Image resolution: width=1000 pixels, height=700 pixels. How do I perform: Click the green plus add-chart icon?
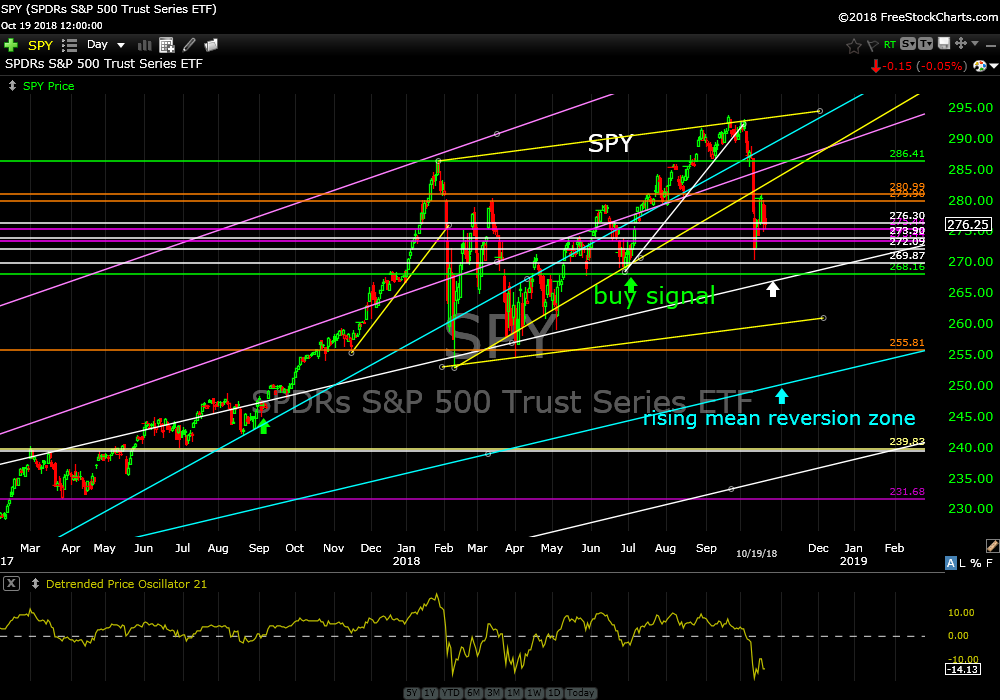pyautogui.click(x=11, y=45)
